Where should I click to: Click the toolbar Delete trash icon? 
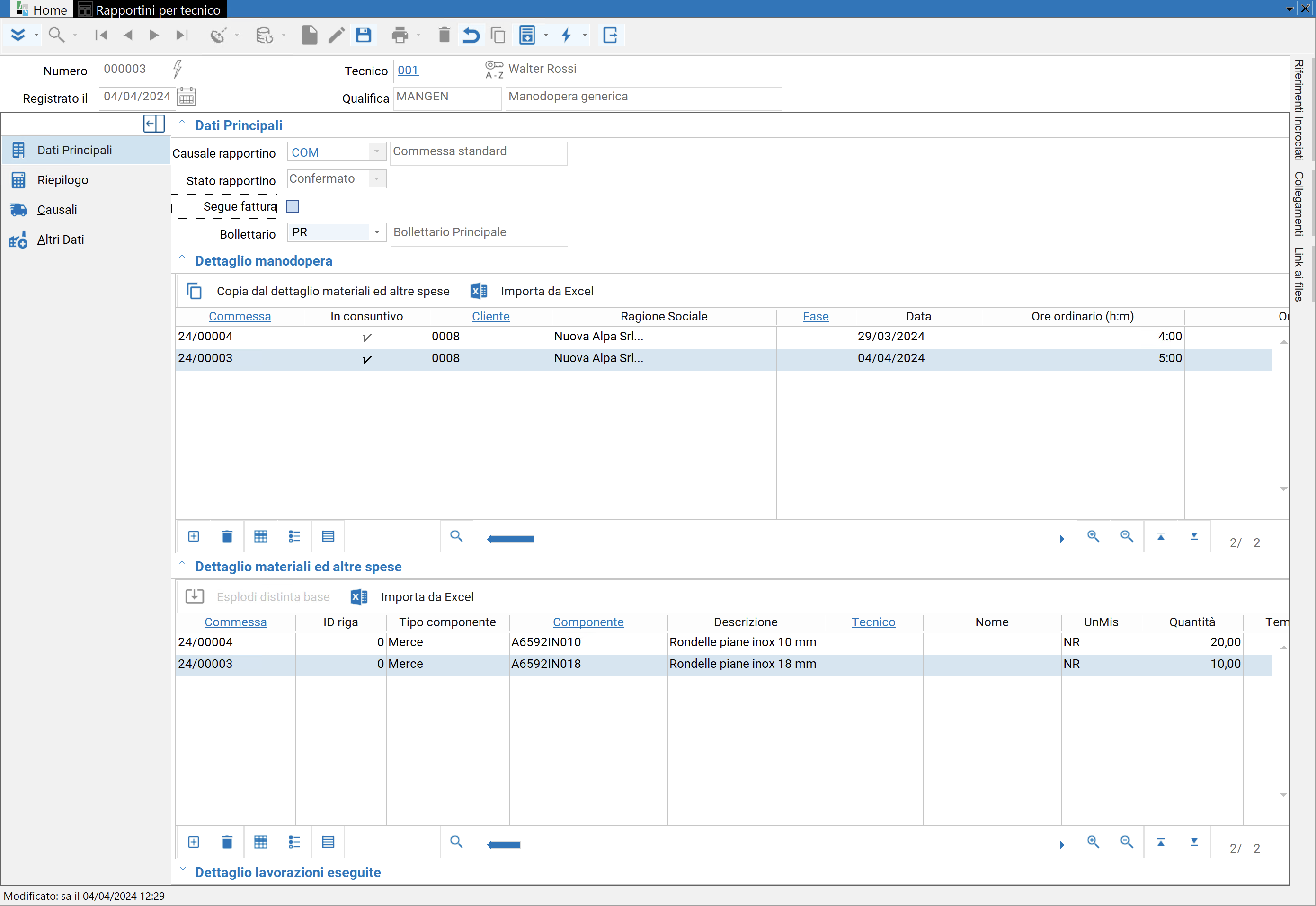(x=444, y=35)
